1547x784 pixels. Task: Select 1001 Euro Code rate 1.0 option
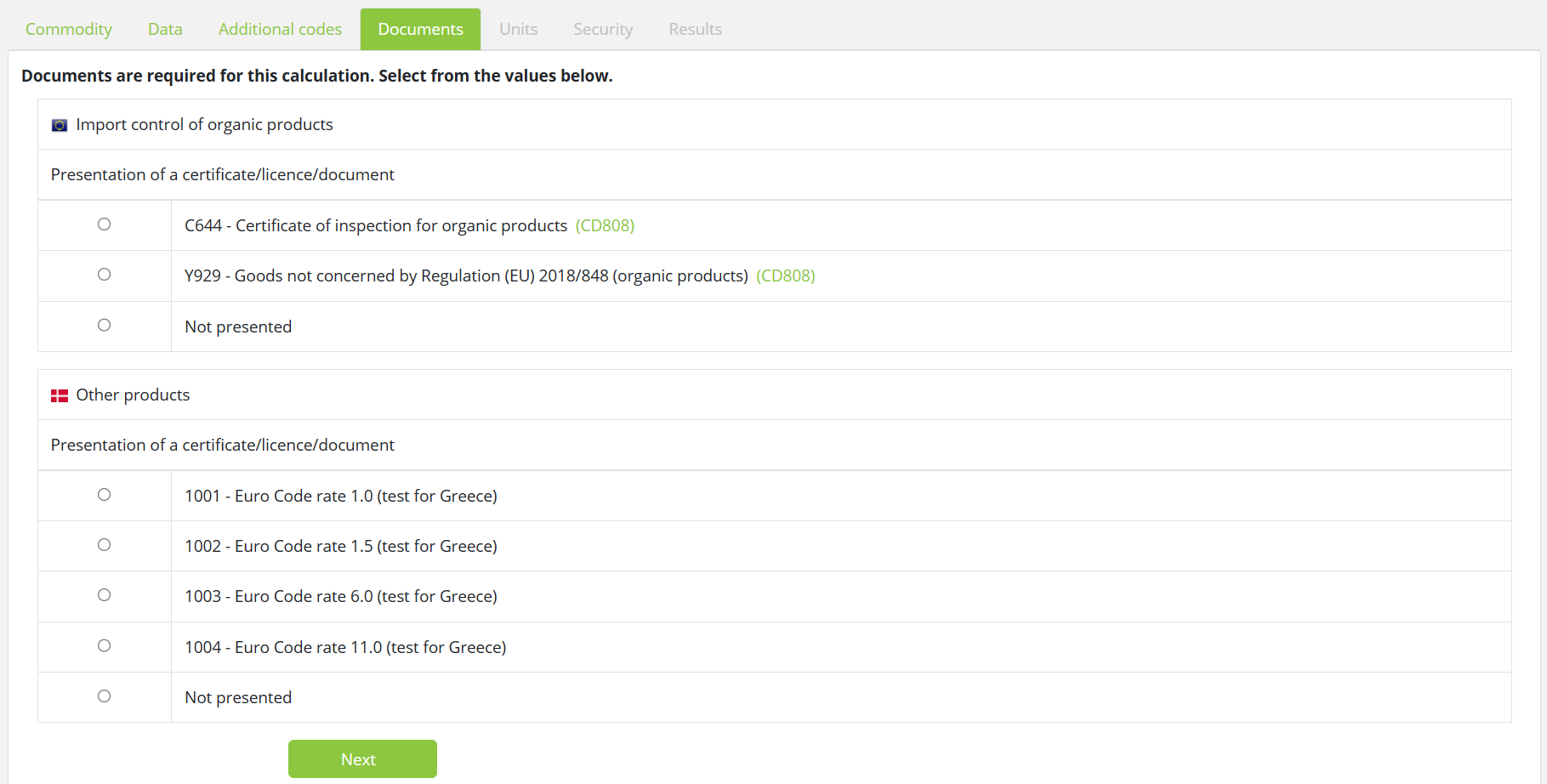104,495
